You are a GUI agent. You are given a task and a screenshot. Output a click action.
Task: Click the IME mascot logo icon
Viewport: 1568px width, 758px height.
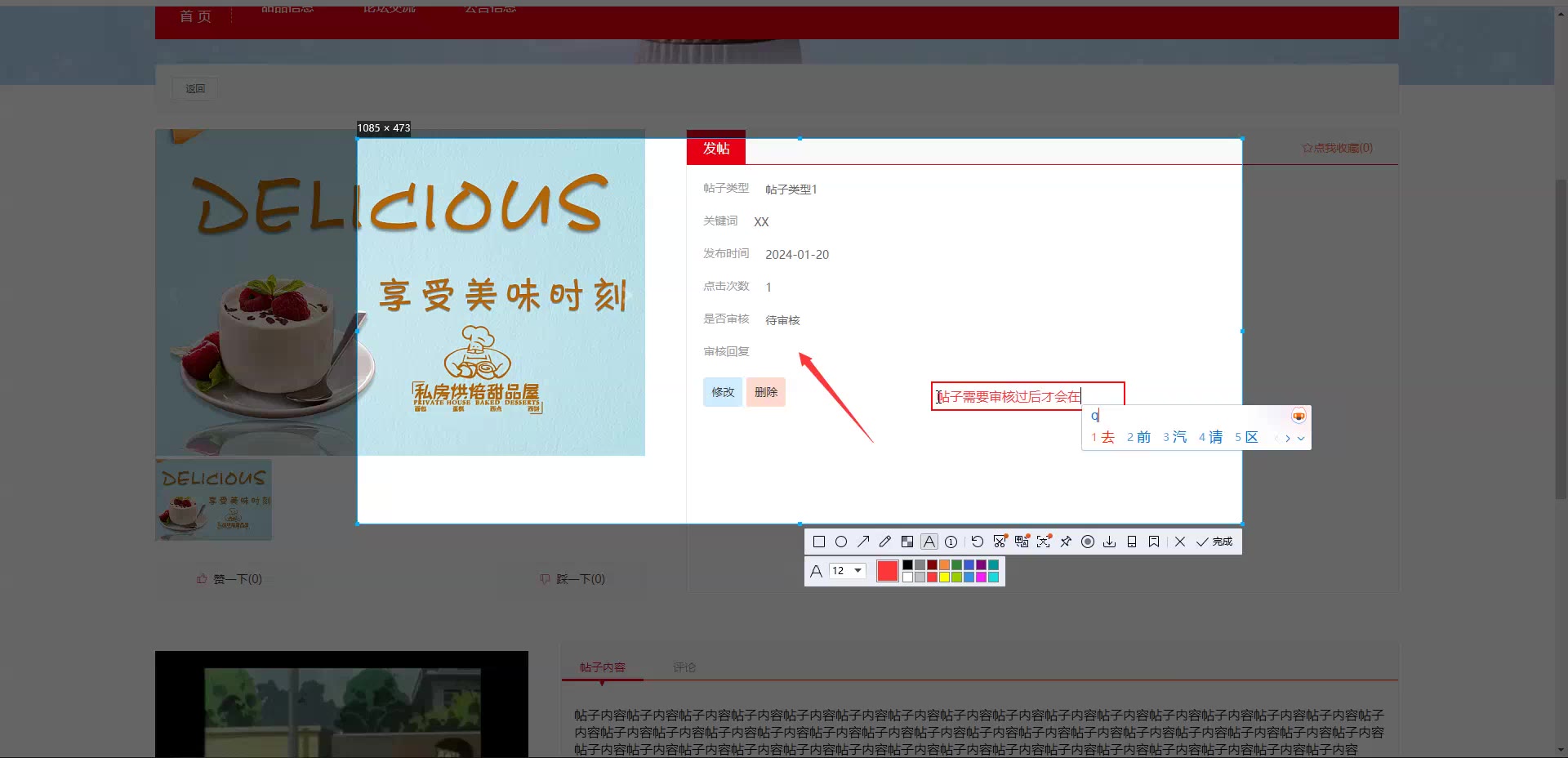tap(1298, 417)
